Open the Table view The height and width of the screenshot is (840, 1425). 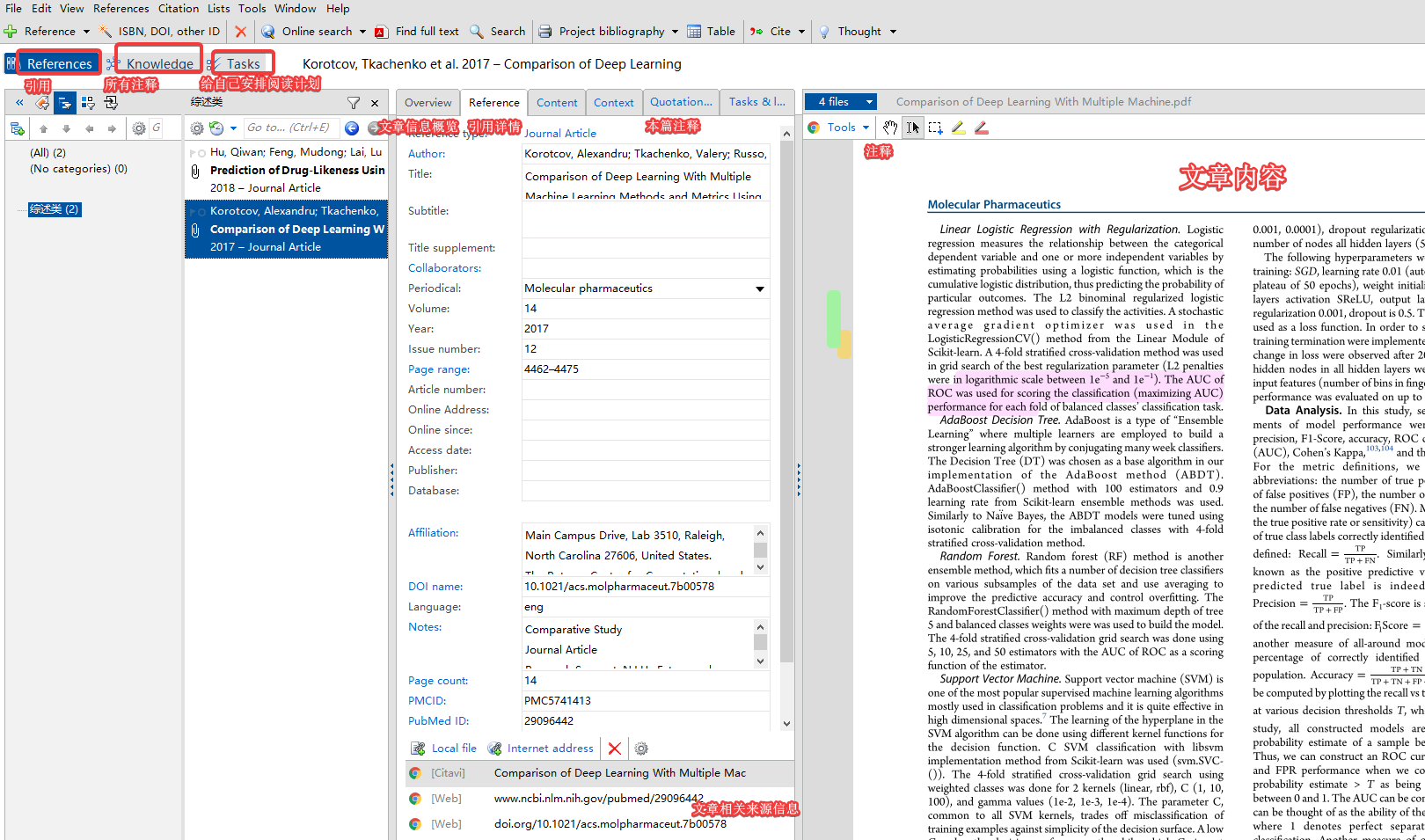pyautogui.click(x=711, y=32)
